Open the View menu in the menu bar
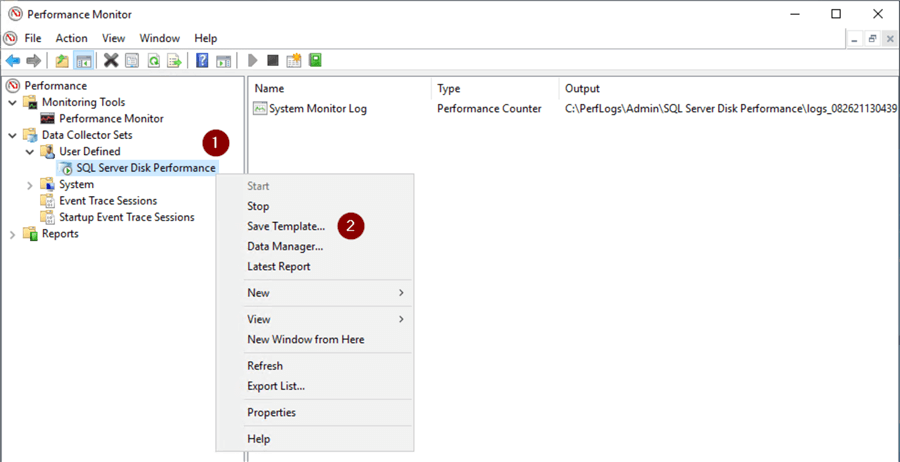900x462 pixels. [114, 38]
